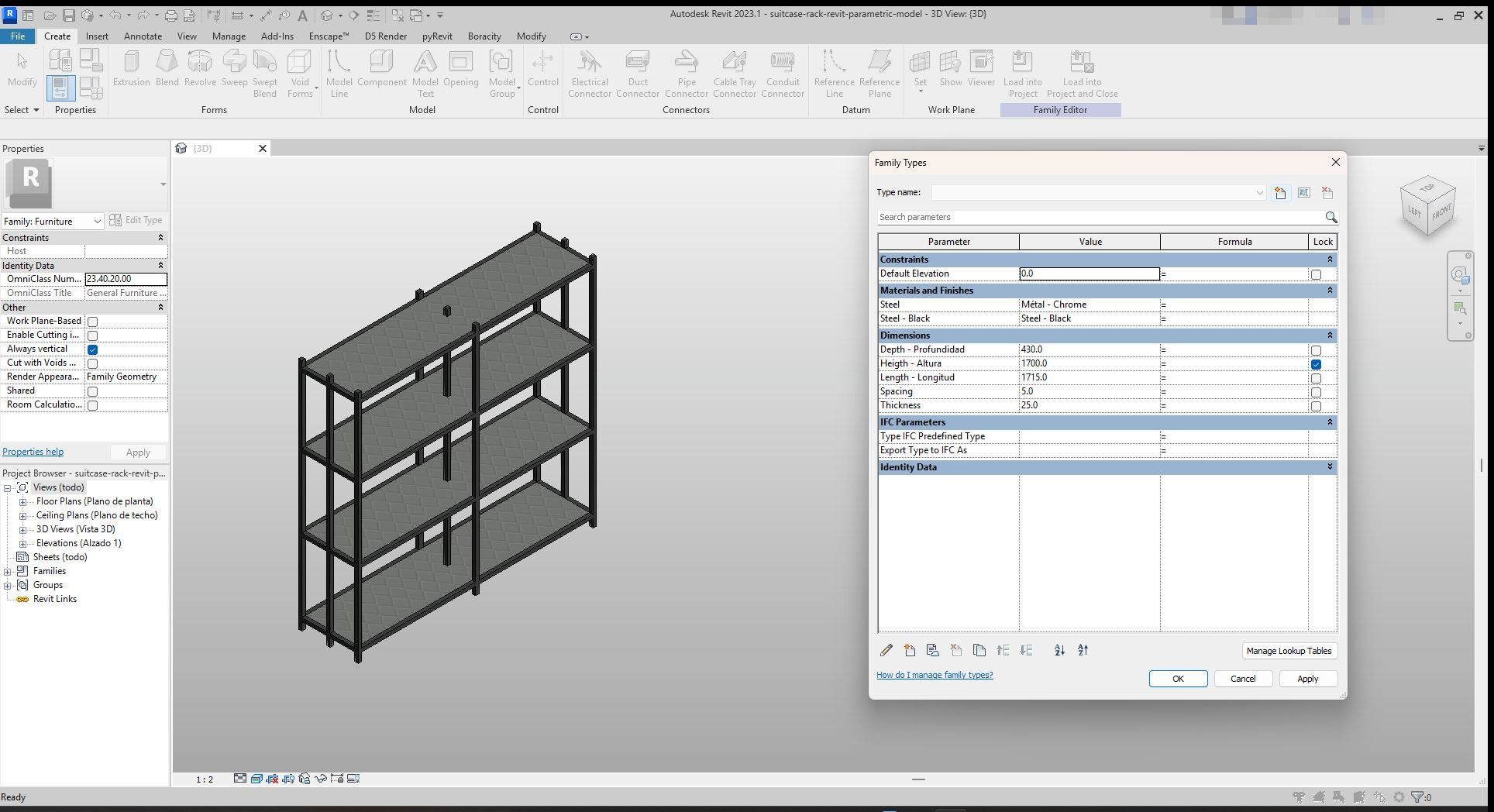Toggle lock for Length - Longitud
The width and height of the screenshot is (1494, 812).
tap(1316, 378)
